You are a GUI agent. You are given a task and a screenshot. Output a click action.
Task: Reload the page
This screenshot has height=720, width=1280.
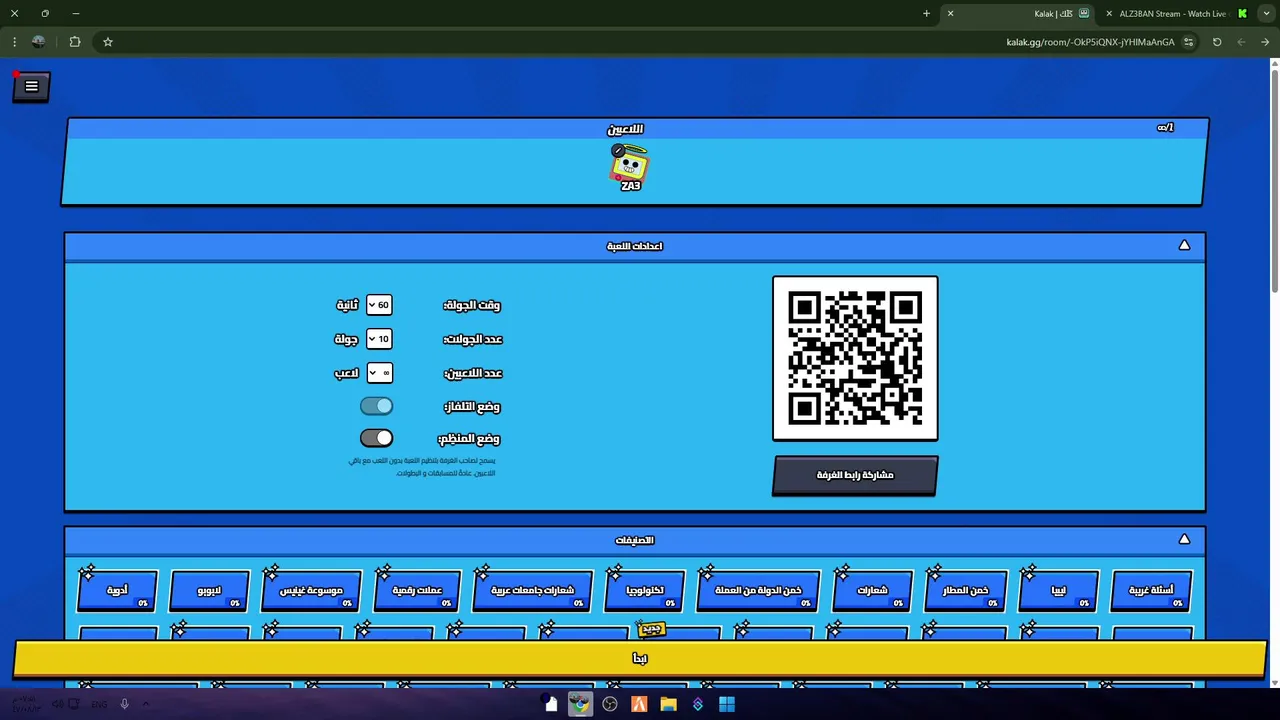1217,42
